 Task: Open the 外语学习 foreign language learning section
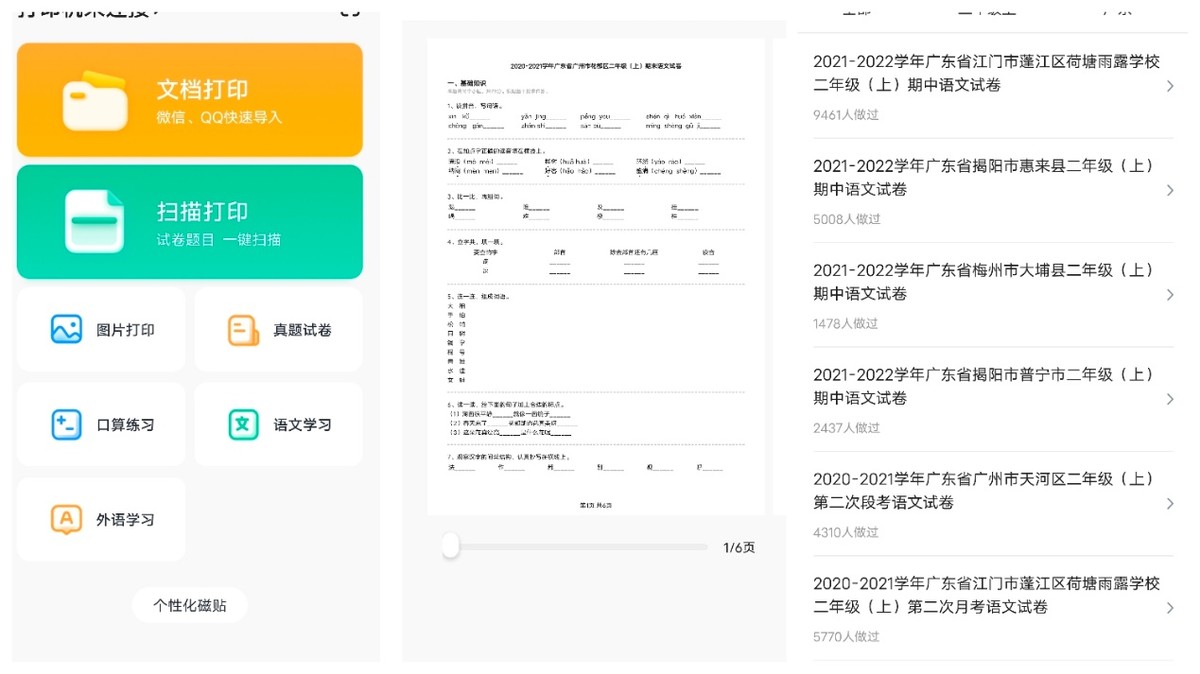point(100,519)
